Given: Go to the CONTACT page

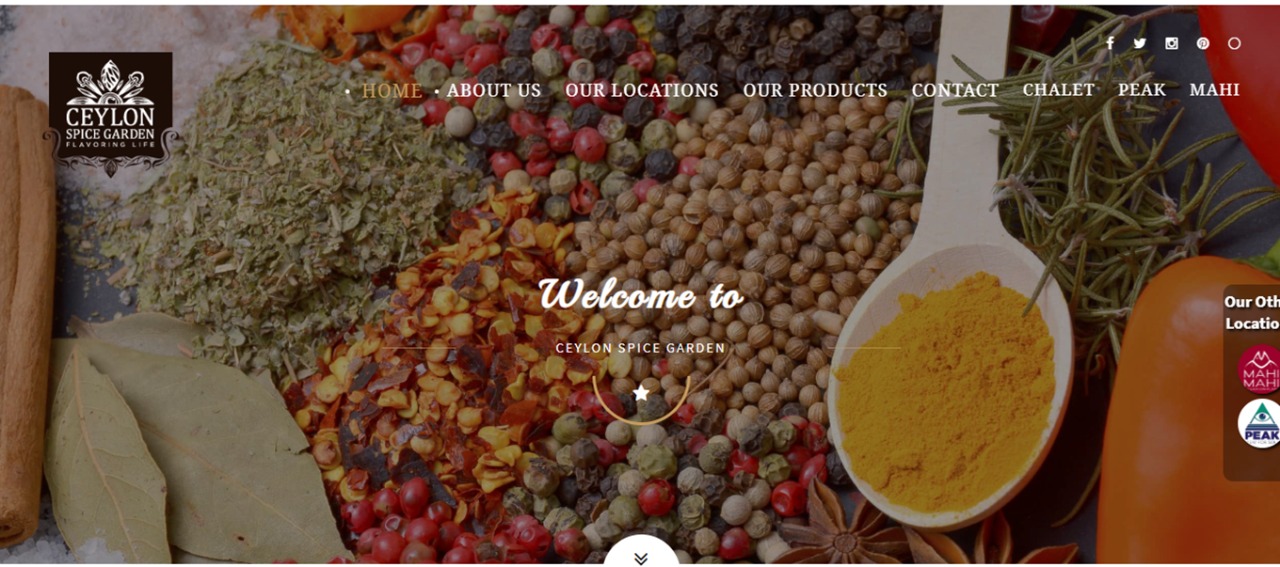Looking at the screenshot, I should pyautogui.click(x=955, y=90).
